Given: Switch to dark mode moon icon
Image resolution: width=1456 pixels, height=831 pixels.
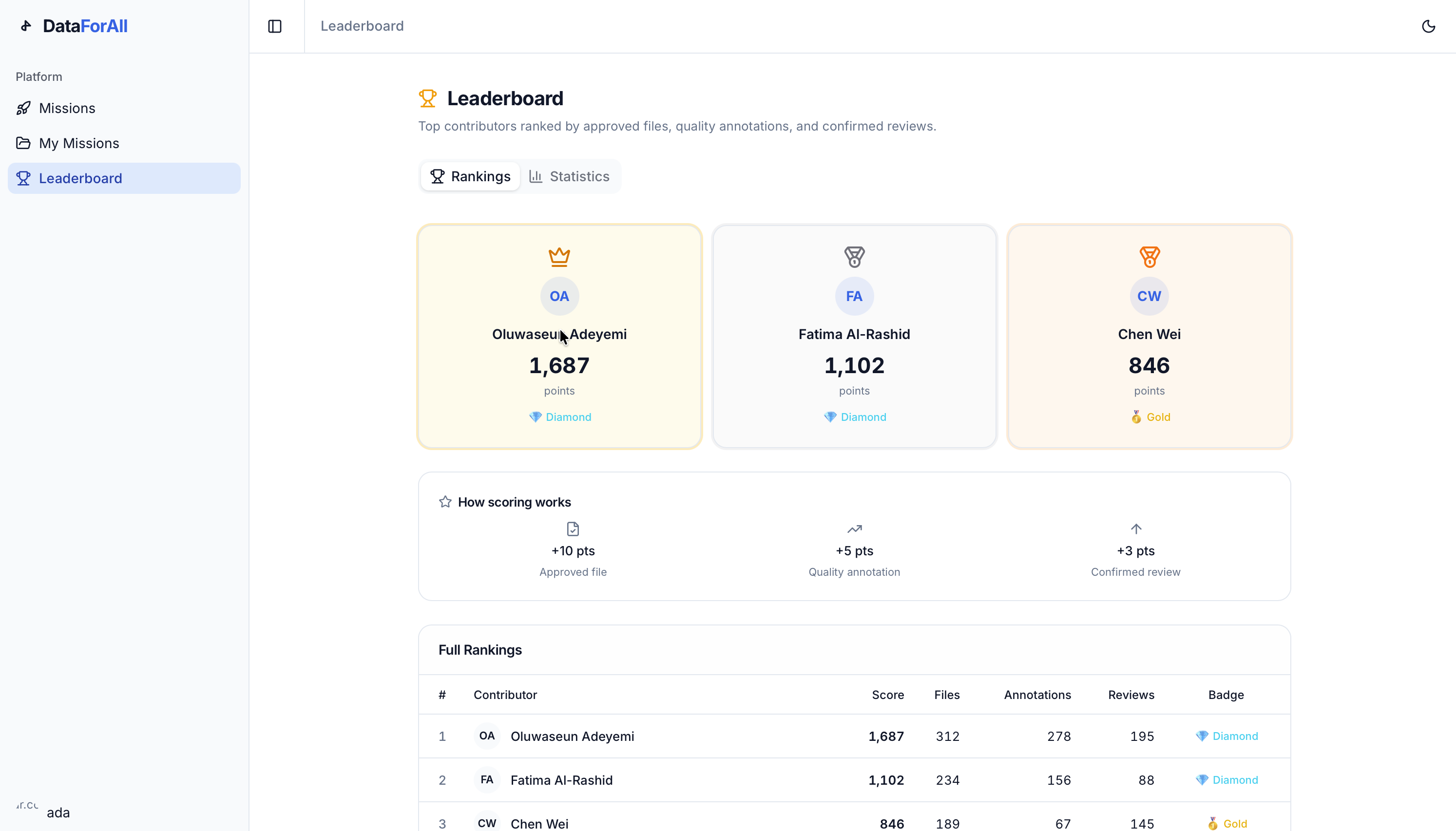Looking at the screenshot, I should (1428, 26).
